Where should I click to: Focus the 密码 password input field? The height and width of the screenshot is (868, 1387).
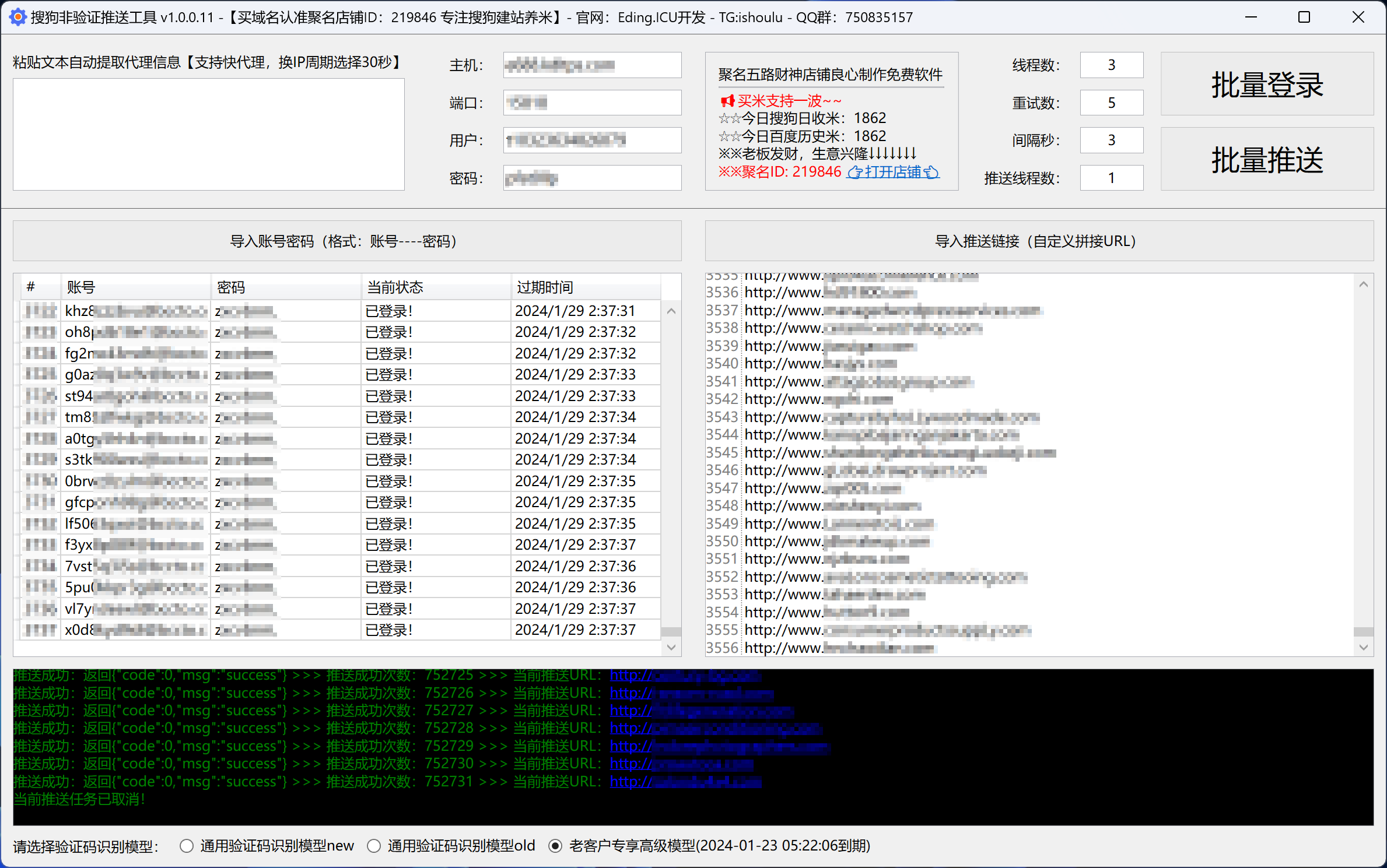(592, 178)
